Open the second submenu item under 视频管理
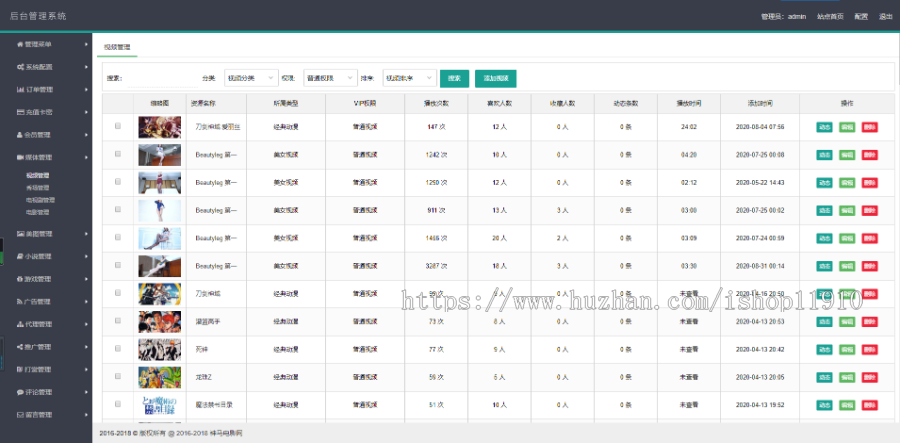Image resolution: width=900 pixels, height=443 pixels. click(38, 188)
